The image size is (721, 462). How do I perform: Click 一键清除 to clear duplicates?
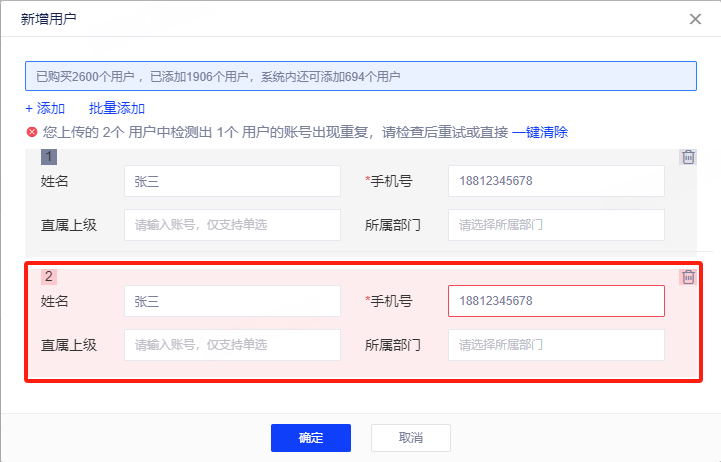(540, 132)
